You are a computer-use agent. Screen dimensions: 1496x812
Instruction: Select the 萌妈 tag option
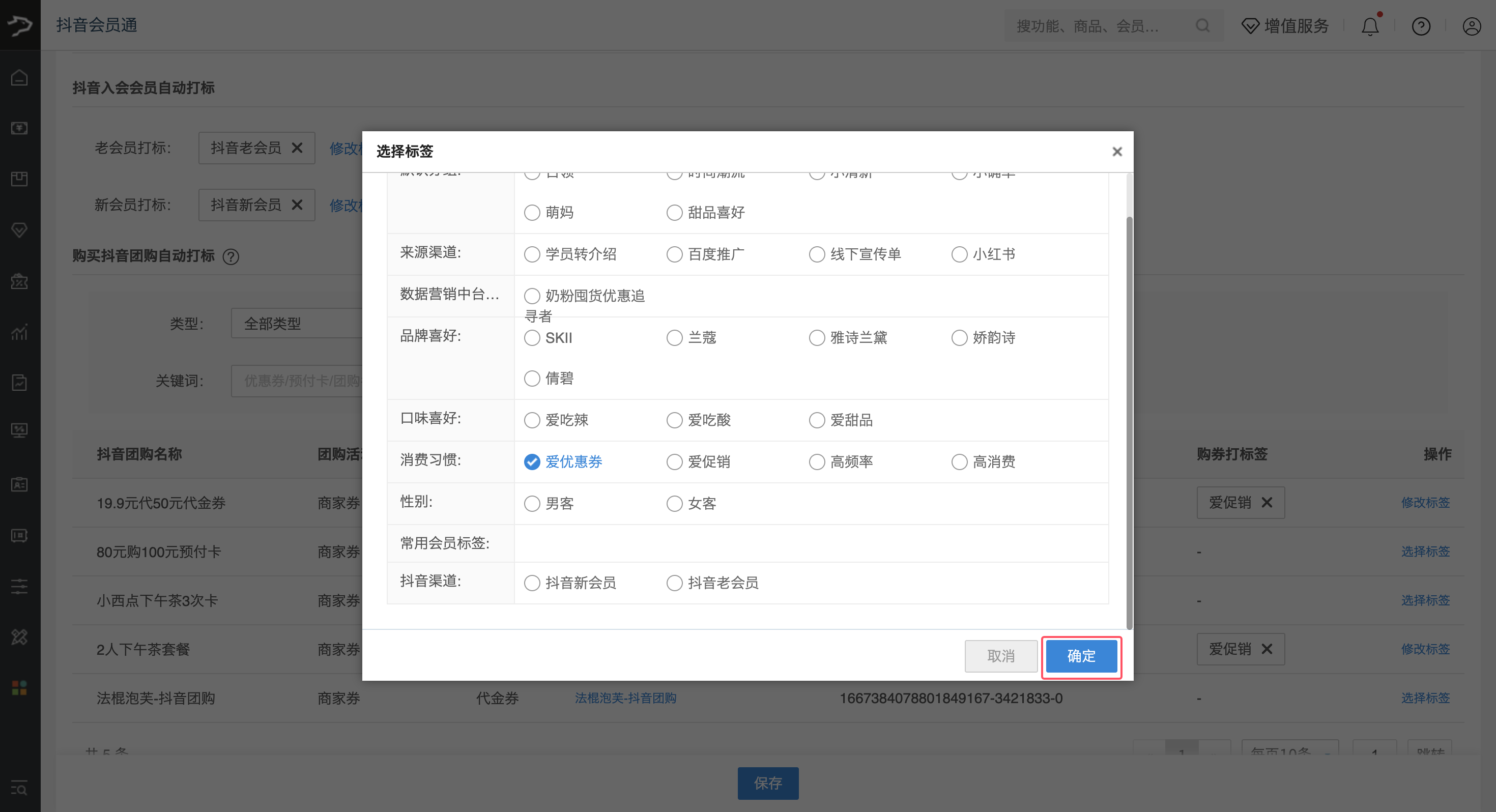click(549, 213)
